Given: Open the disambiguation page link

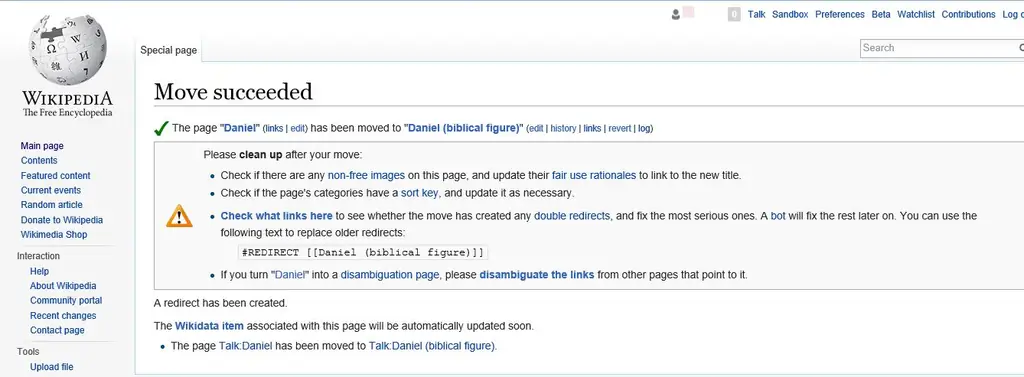Looking at the screenshot, I should [390, 274].
